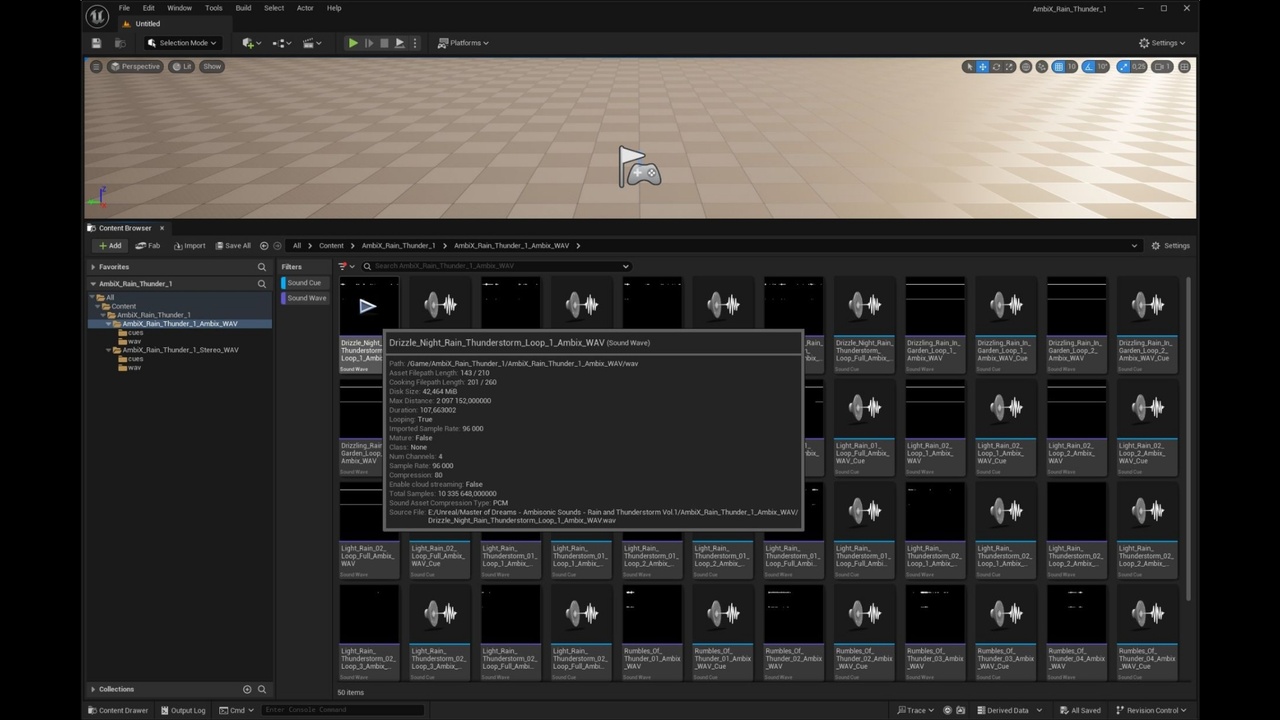Select the translate move gizmo tool

point(982,67)
